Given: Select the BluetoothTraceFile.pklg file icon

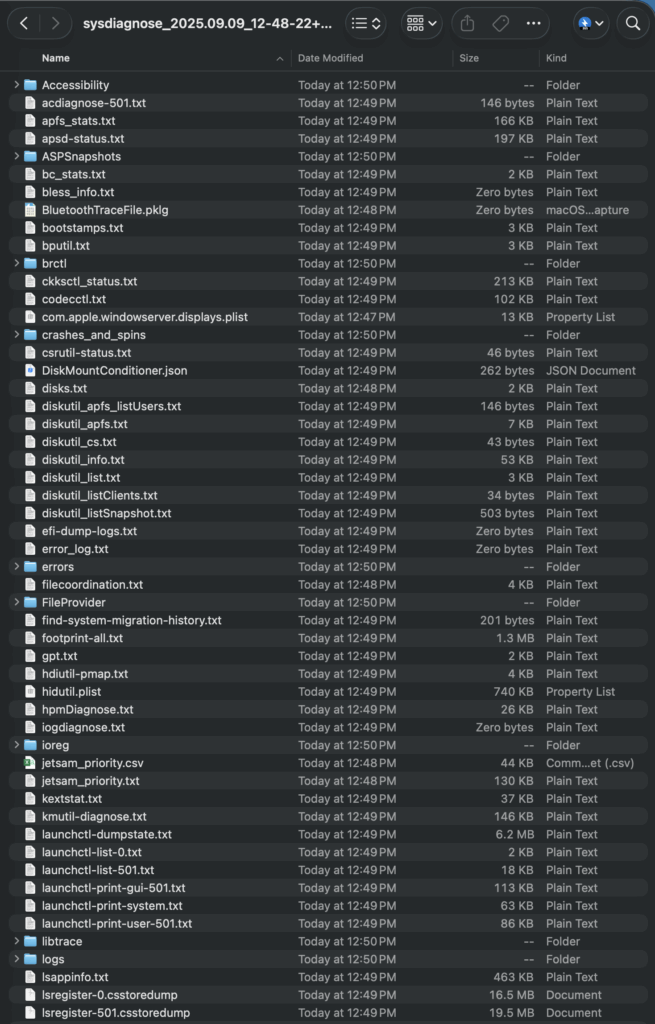Looking at the screenshot, I should pyautogui.click(x=30, y=210).
